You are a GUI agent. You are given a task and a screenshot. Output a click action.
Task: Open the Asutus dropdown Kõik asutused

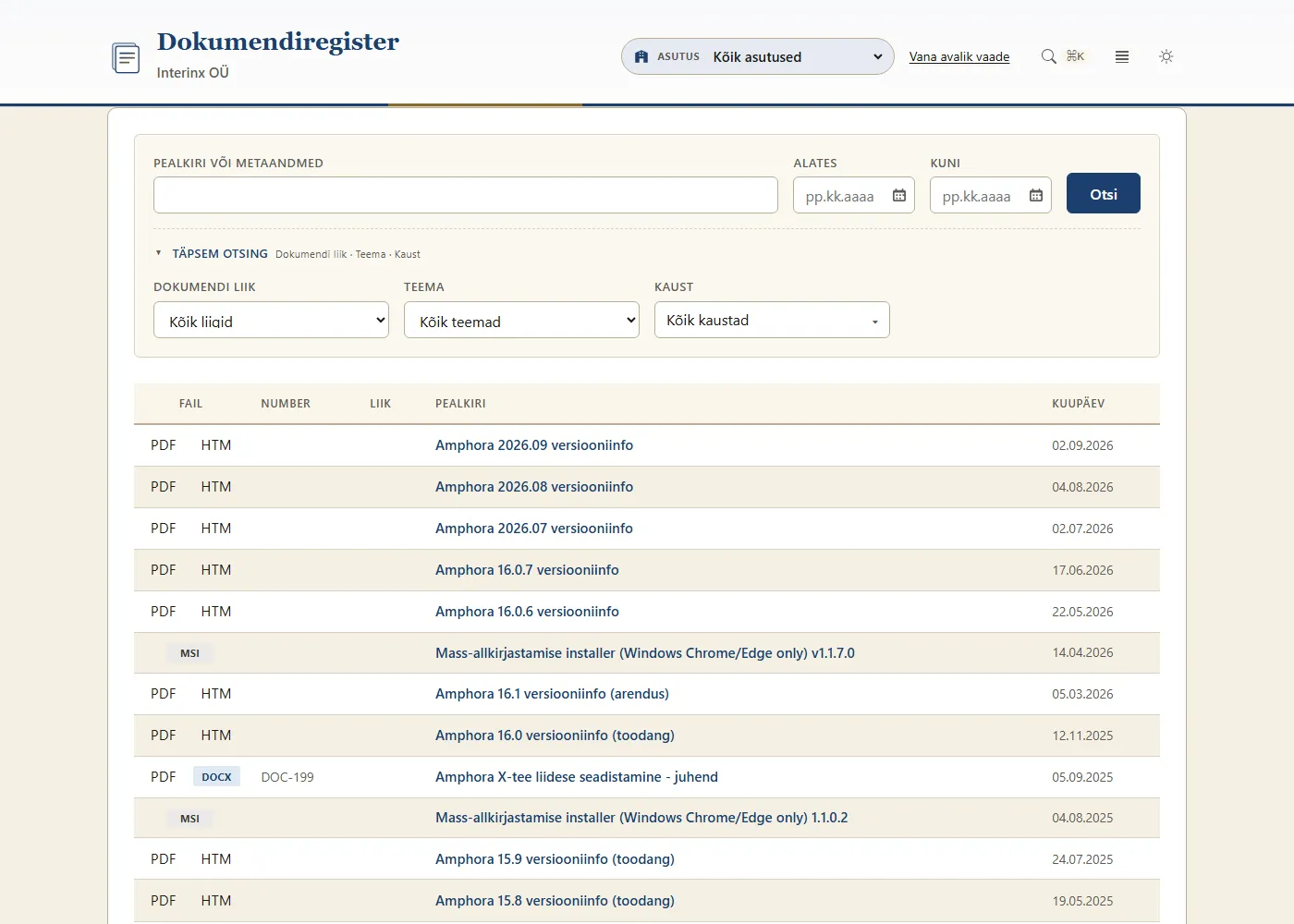coord(758,56)
